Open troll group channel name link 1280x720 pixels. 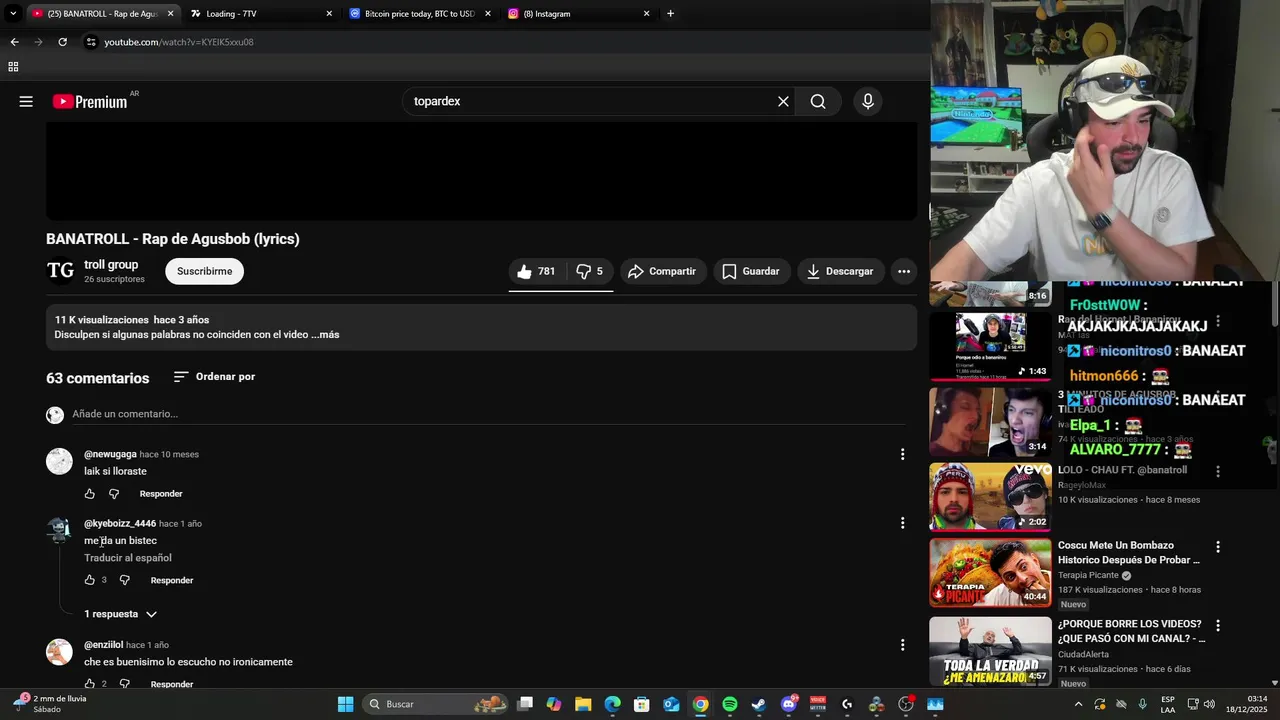pyautogui.click(x=111, y=265)
